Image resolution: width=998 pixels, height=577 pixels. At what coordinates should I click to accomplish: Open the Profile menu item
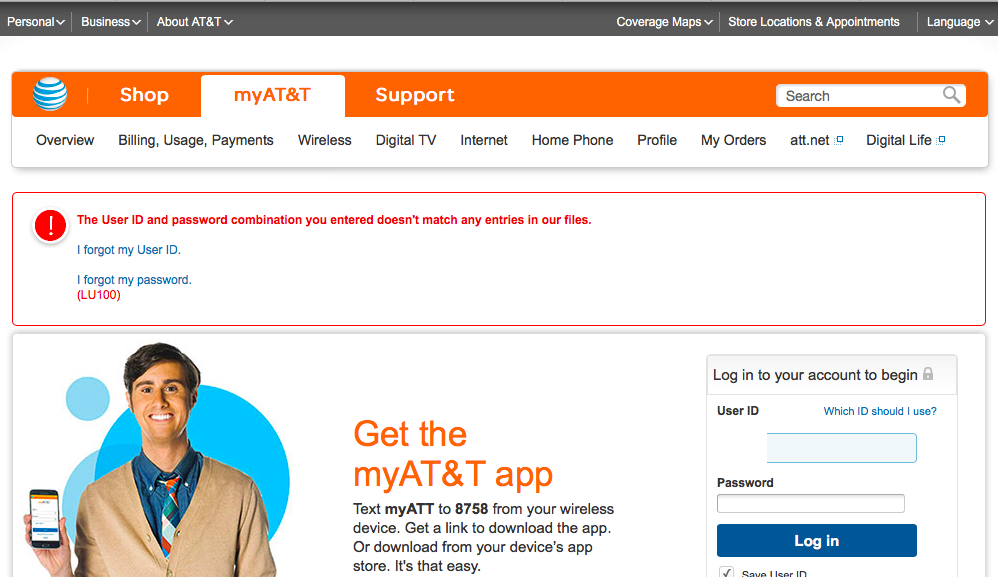tap(657, 140)
